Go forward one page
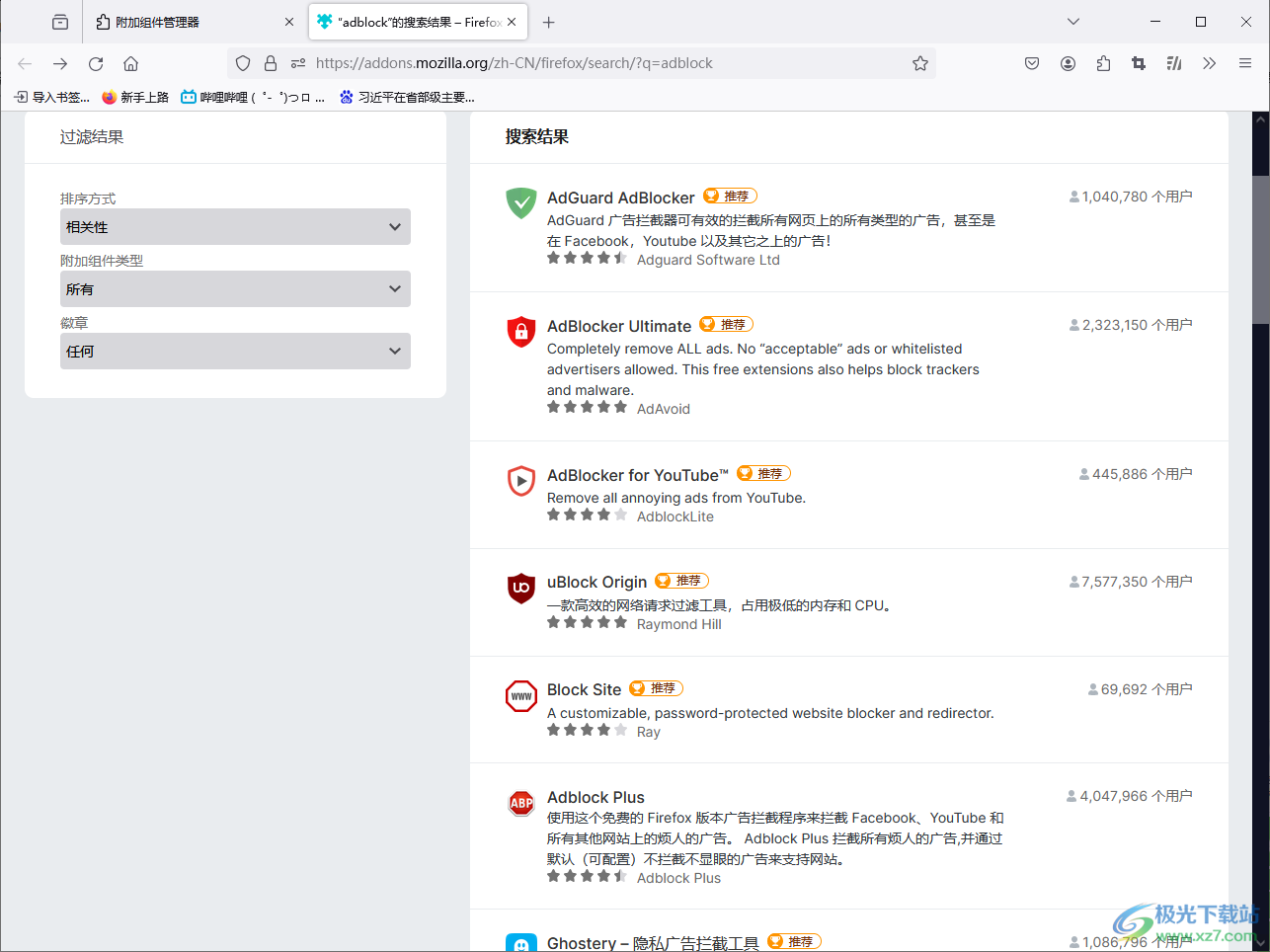 pos(60,63)
